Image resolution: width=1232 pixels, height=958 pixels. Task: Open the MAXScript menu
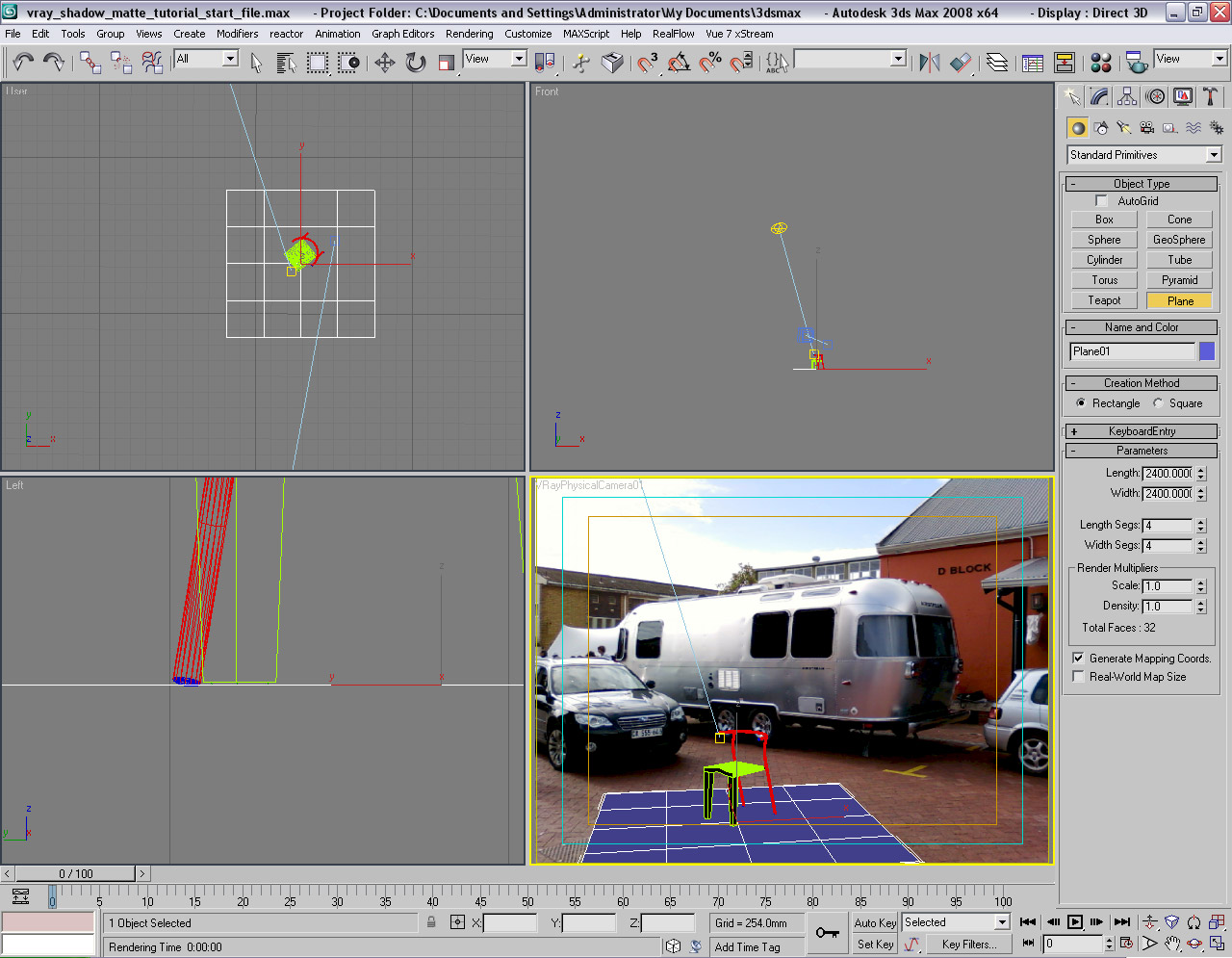pos(586,34)
